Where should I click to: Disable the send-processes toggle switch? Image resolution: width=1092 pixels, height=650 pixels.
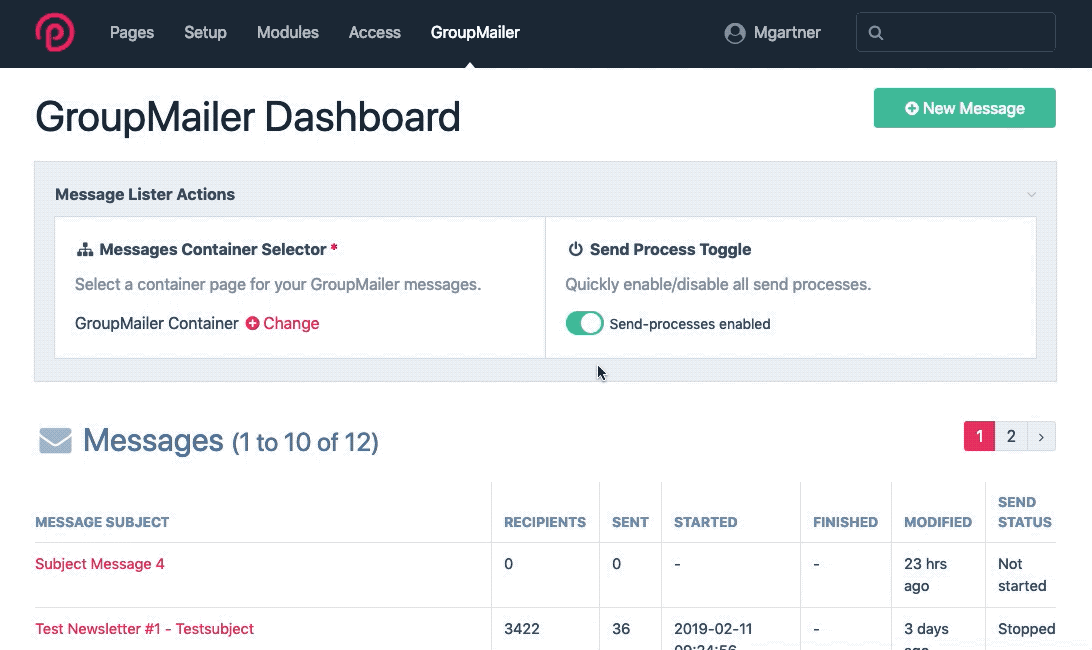(x=585, y=323)
